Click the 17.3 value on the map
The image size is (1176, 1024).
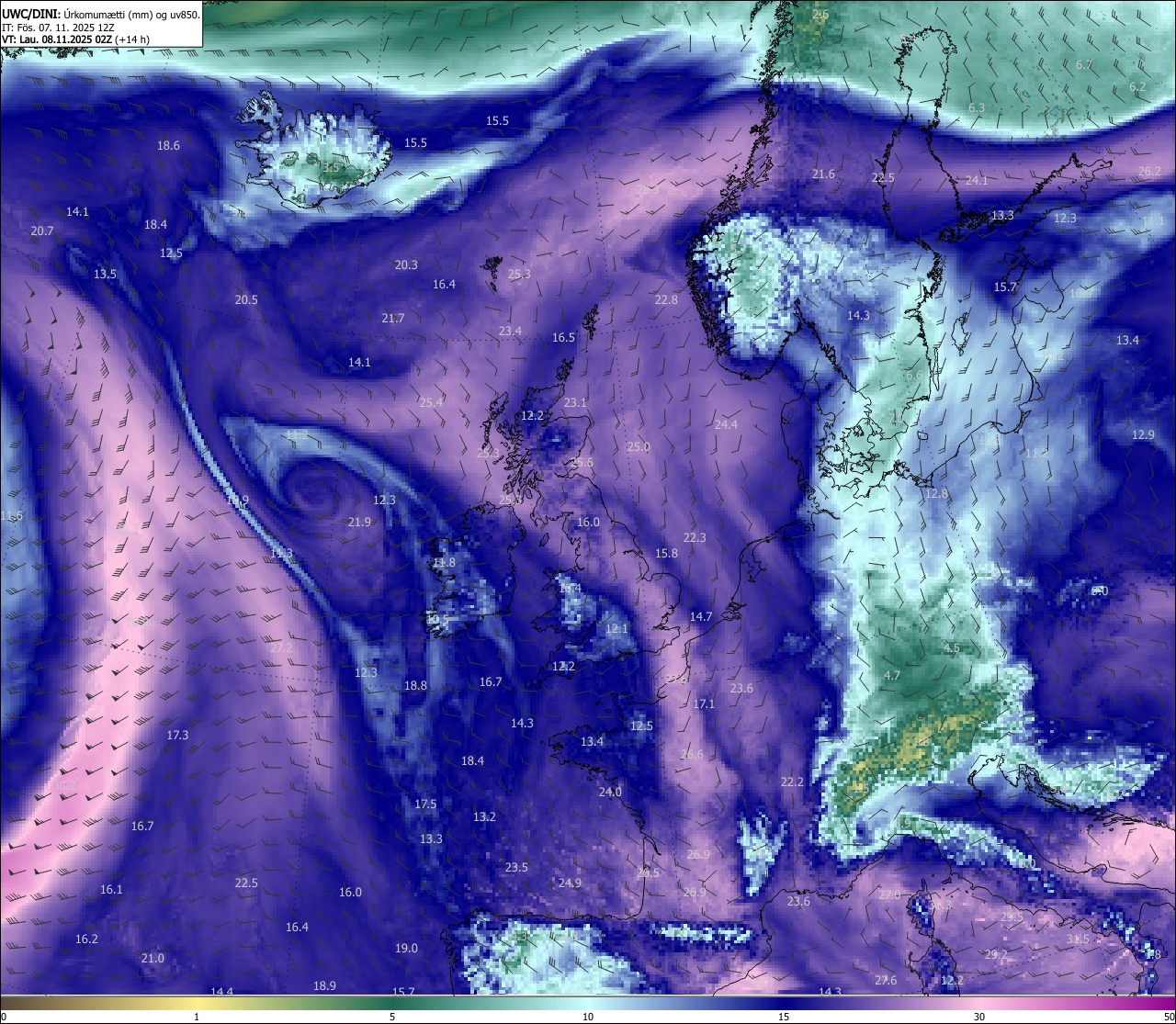pyautogui.click(x=177, y=735)
